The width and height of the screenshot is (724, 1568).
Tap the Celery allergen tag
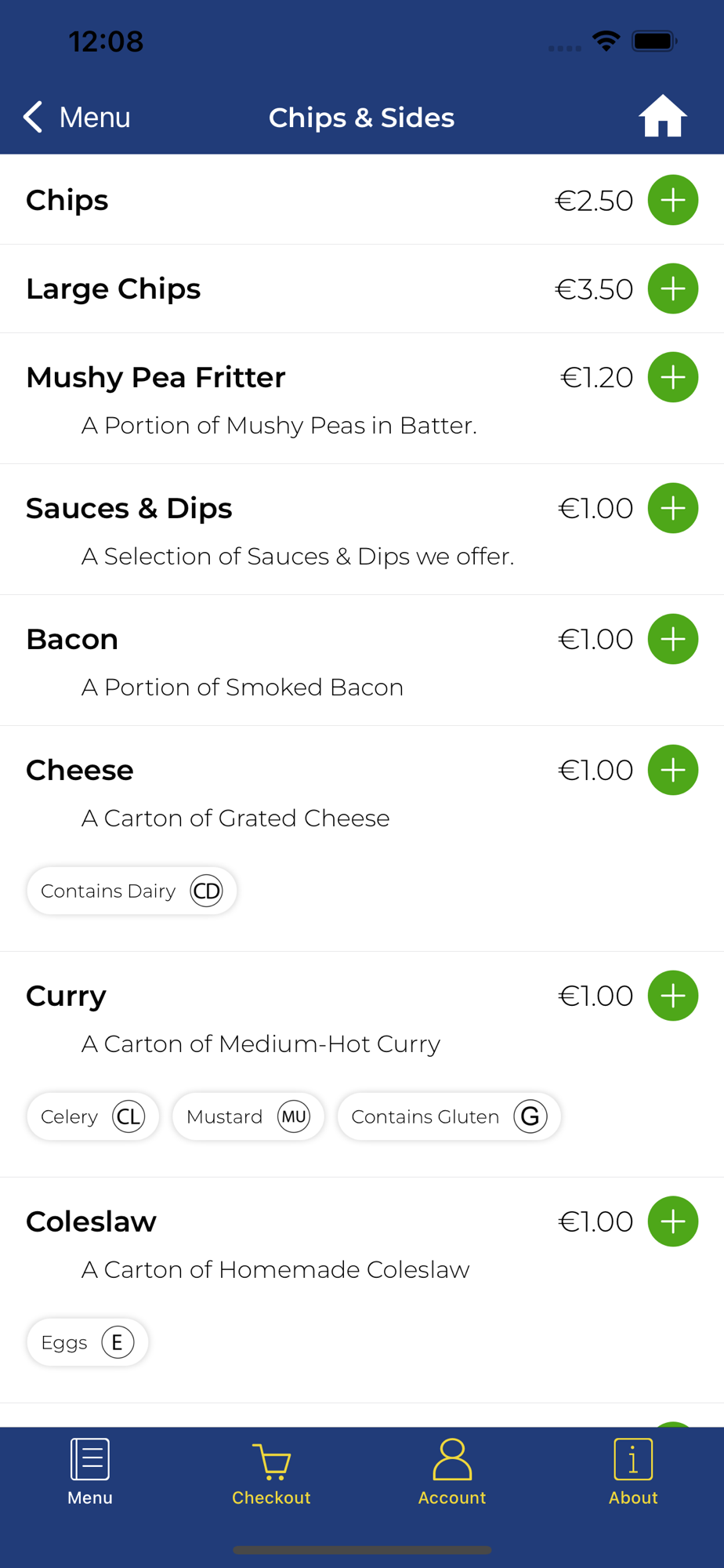[92, 1116]
